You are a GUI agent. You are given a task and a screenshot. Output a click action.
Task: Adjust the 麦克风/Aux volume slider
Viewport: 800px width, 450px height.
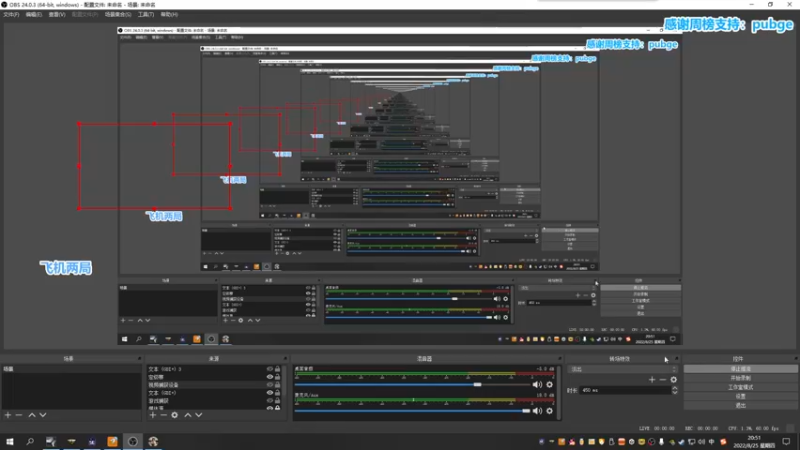pyautogui.click(x=526, y=411)
